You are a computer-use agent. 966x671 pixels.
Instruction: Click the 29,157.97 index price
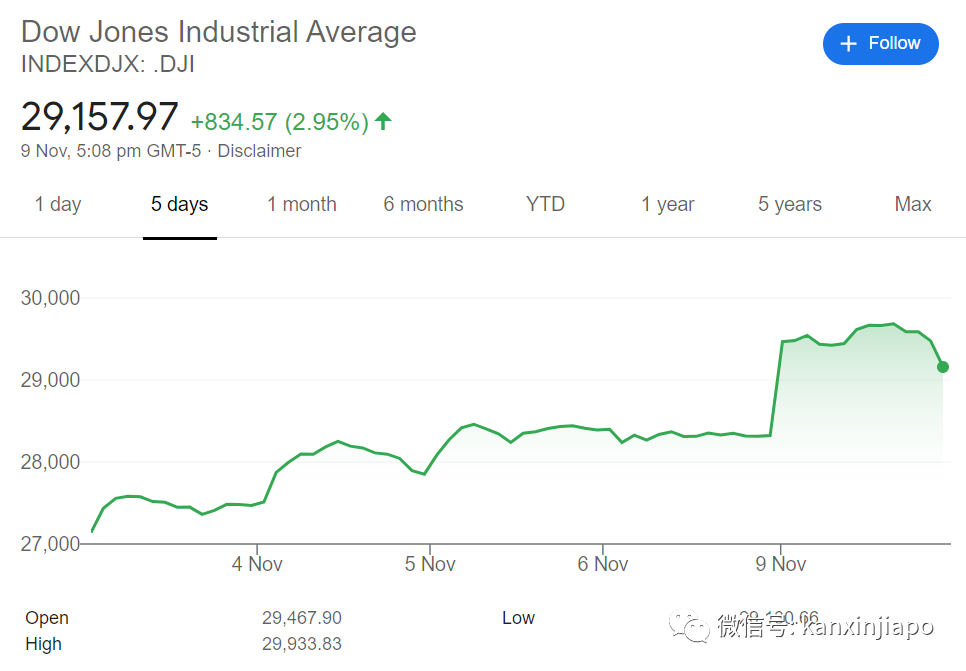(x=100, y=117)
